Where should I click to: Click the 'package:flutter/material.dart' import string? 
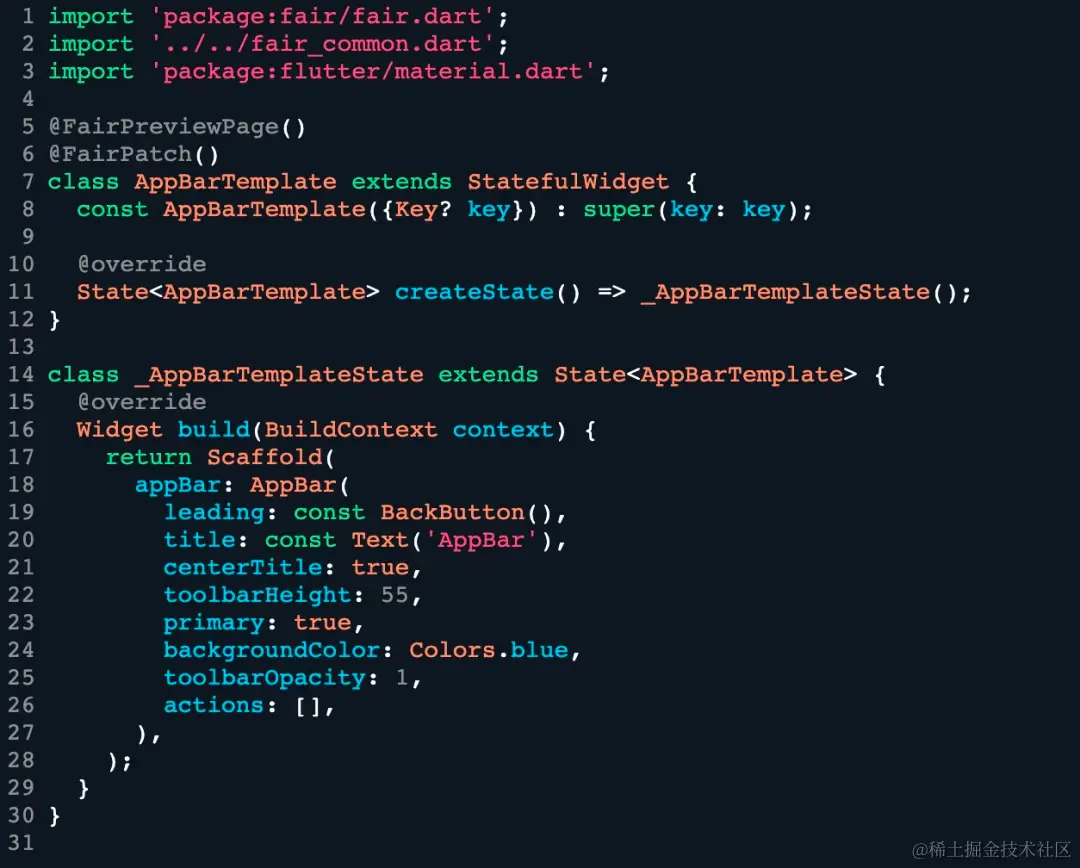coord(373,72)
